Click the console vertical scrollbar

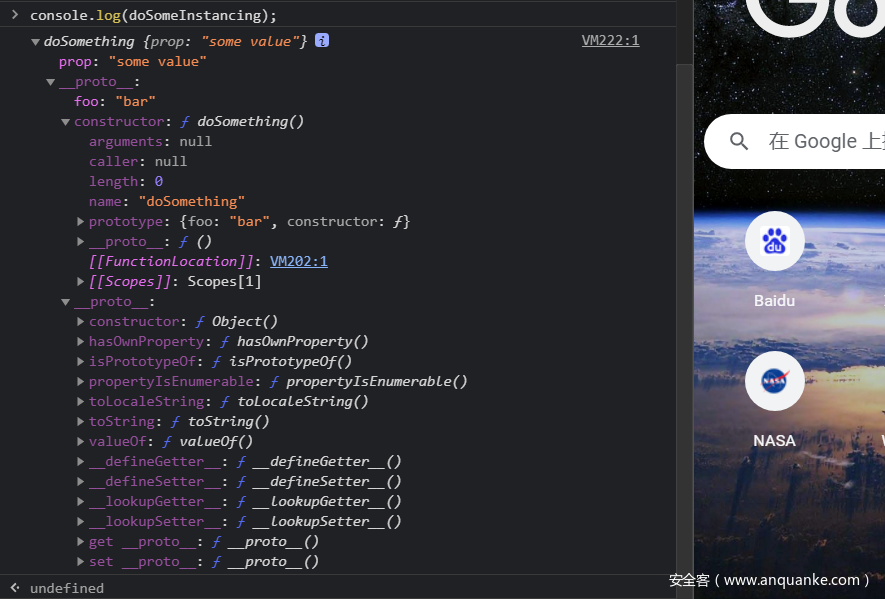click(684, 300)
